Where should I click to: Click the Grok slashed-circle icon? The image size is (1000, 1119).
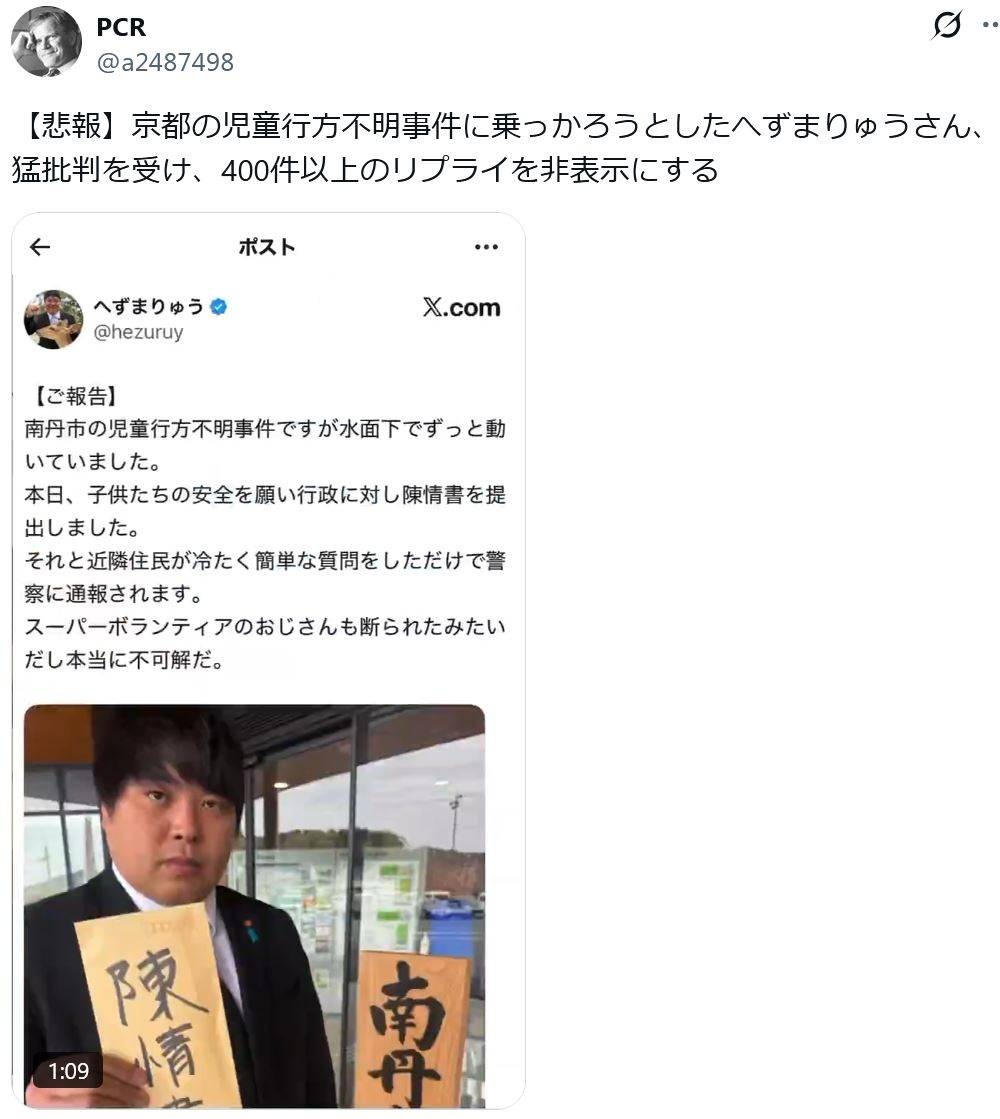coord(946,26)
